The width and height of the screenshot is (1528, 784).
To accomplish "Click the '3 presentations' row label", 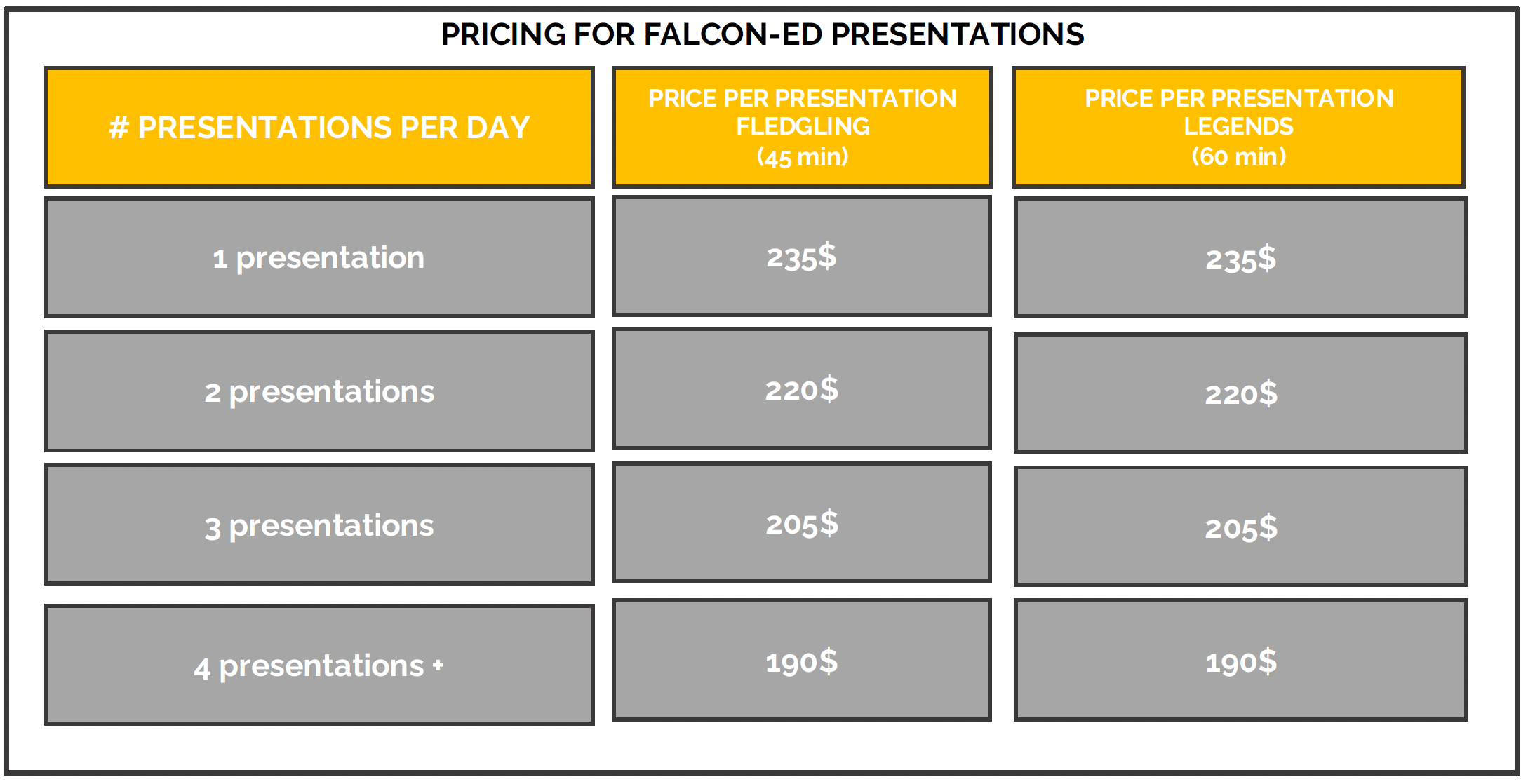I will coord(319,525).
